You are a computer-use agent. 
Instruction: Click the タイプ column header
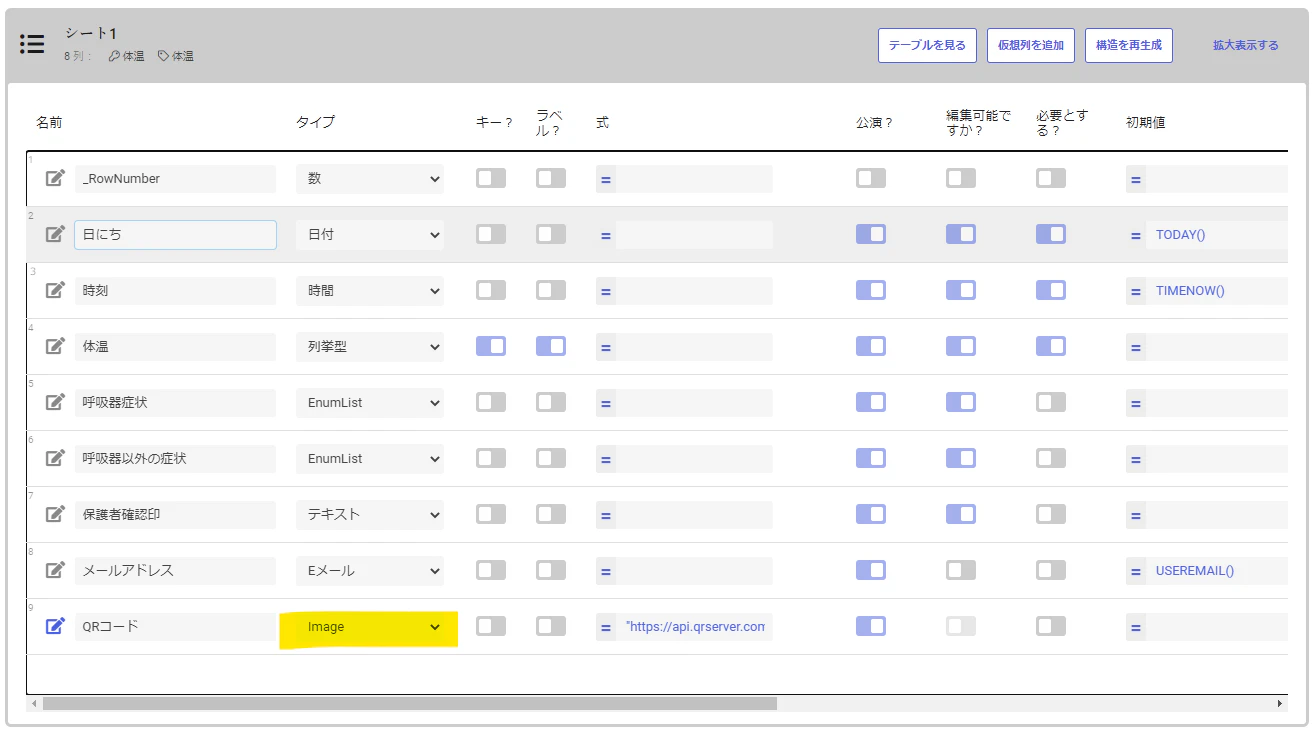(x=315, y=122)
